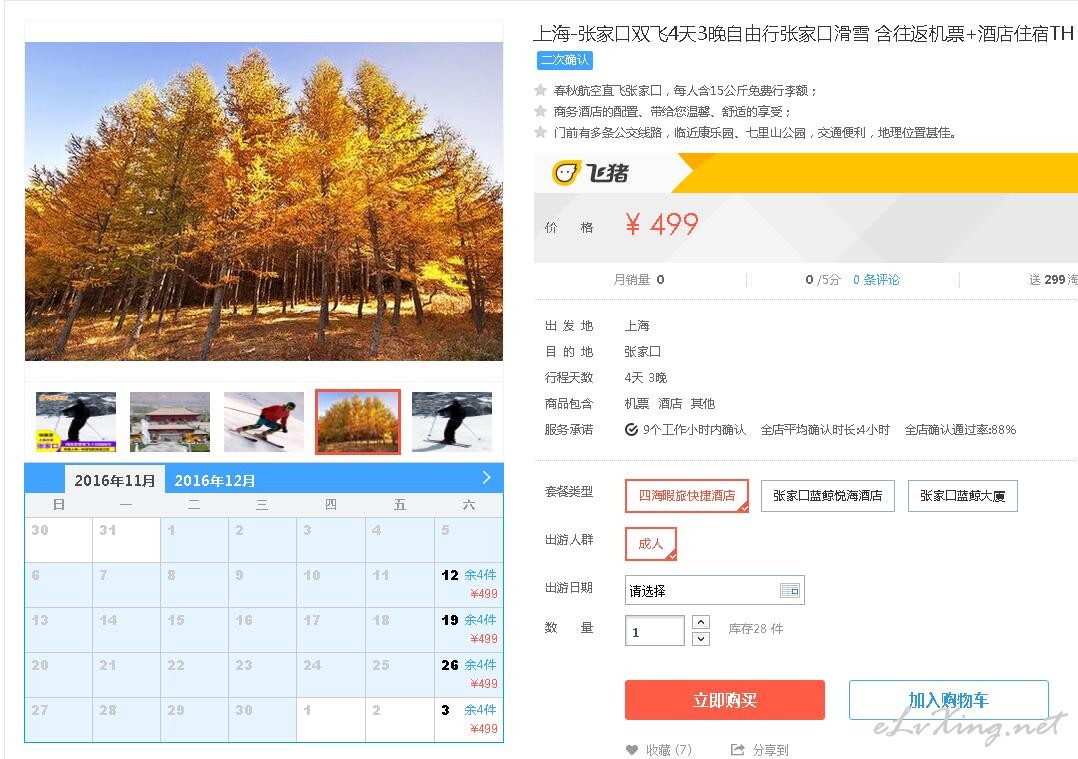Click the heart favorite (收藏) icon

click(x=632, y=749)
